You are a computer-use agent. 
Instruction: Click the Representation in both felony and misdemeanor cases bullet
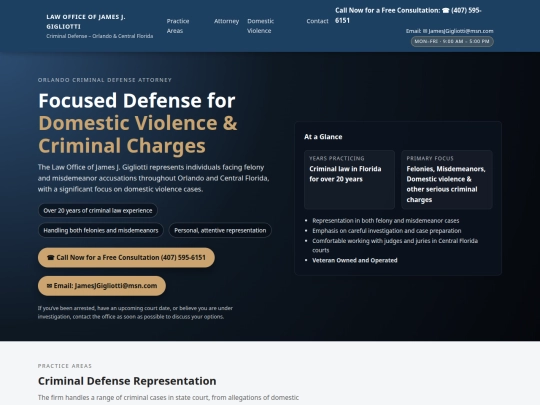tap(386, 220)
